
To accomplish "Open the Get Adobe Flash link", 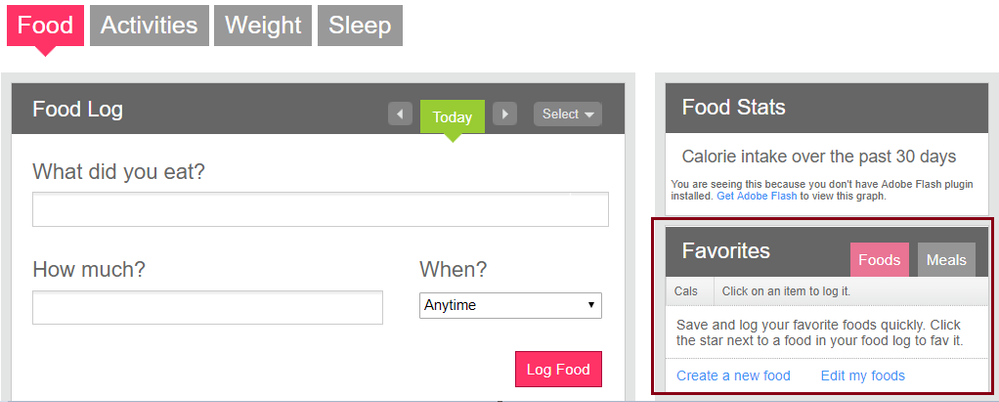I will click(757, 196).
